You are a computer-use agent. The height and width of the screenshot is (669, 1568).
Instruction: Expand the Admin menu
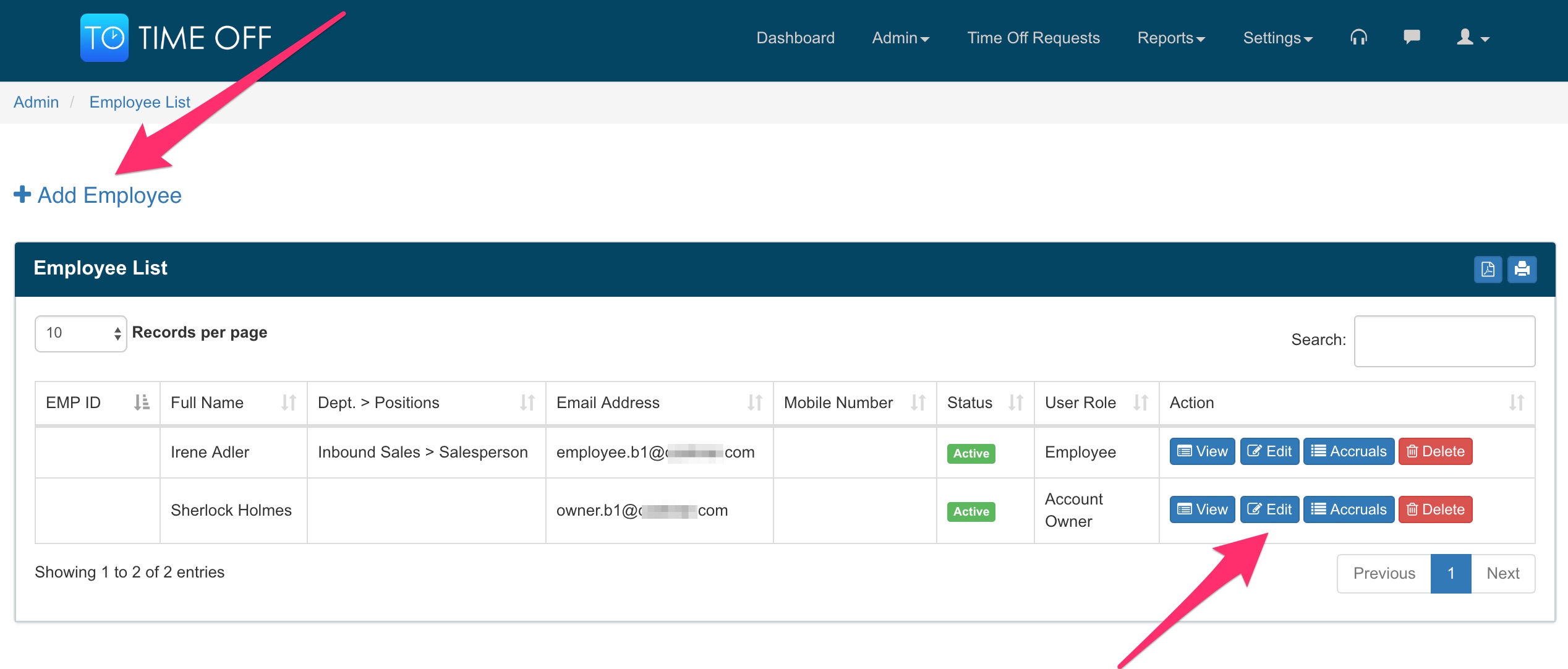(x=900, y=38)
